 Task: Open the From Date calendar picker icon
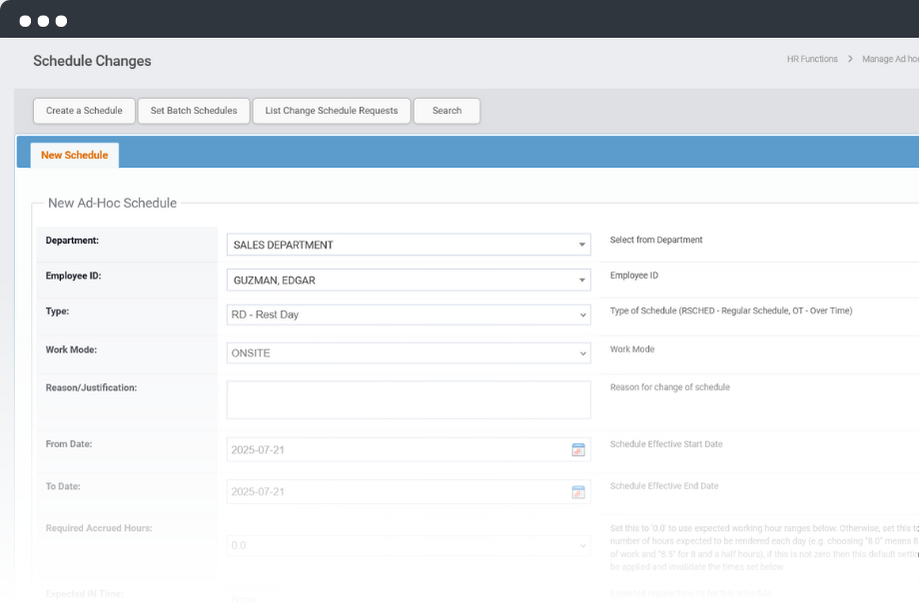point(578,450)
